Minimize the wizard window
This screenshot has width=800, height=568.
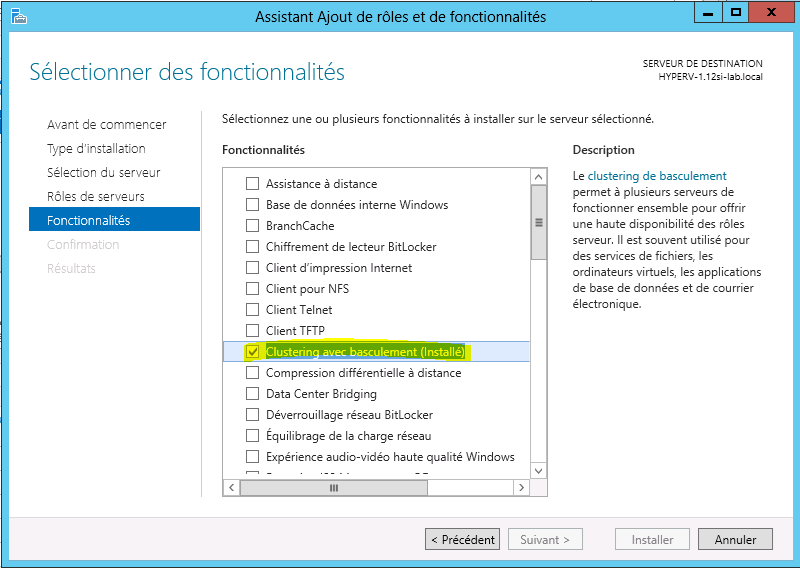(708, 13)
